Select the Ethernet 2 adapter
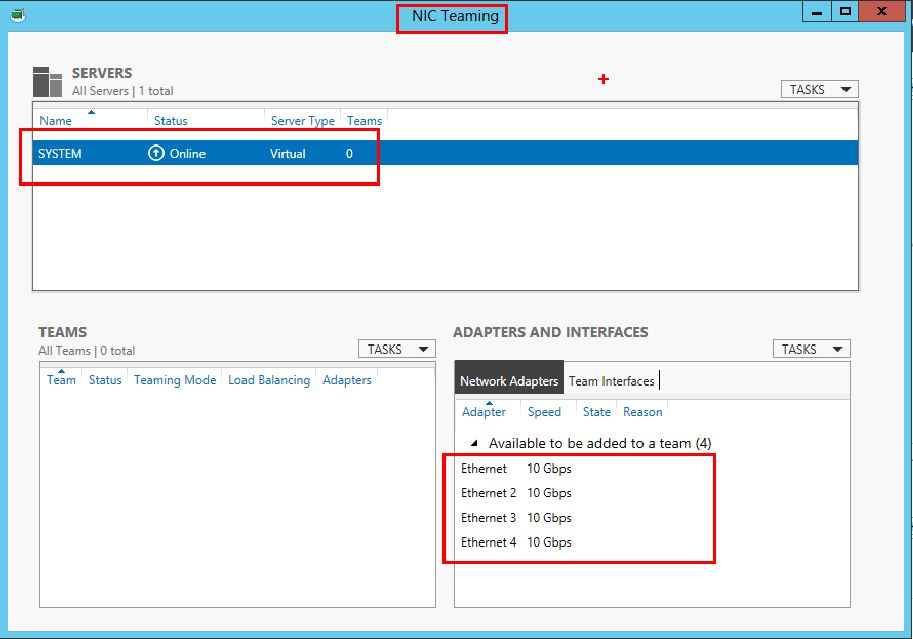Screen dimensions: 913x639 pos(488,493)
